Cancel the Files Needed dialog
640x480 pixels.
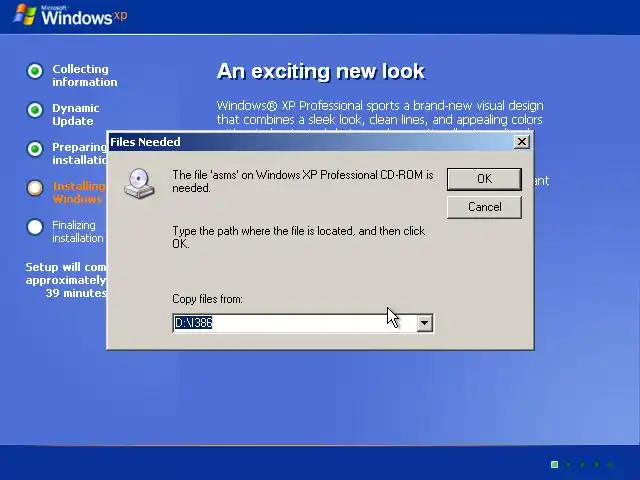click(x=484, y=207)
